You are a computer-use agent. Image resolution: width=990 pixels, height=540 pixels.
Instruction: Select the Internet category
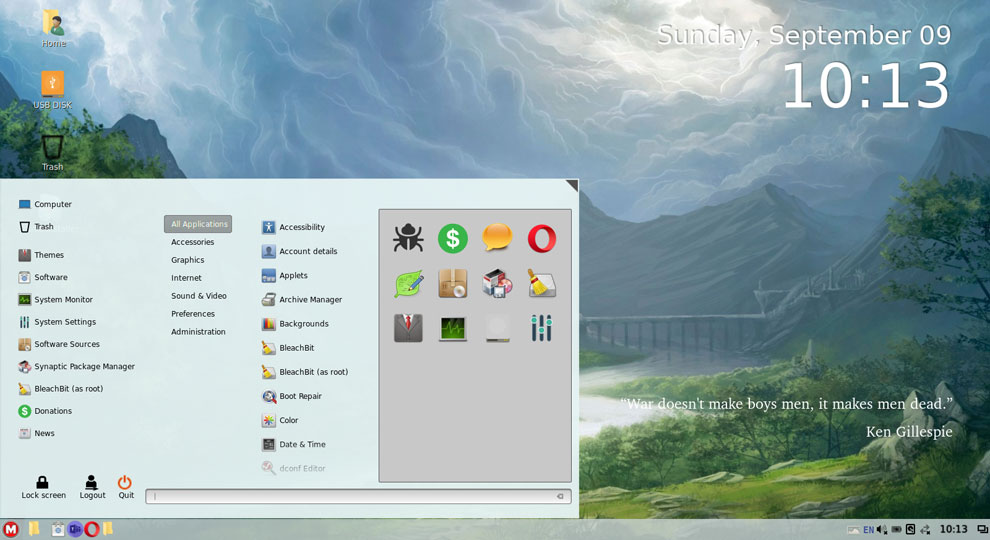(x=186, y=278)
